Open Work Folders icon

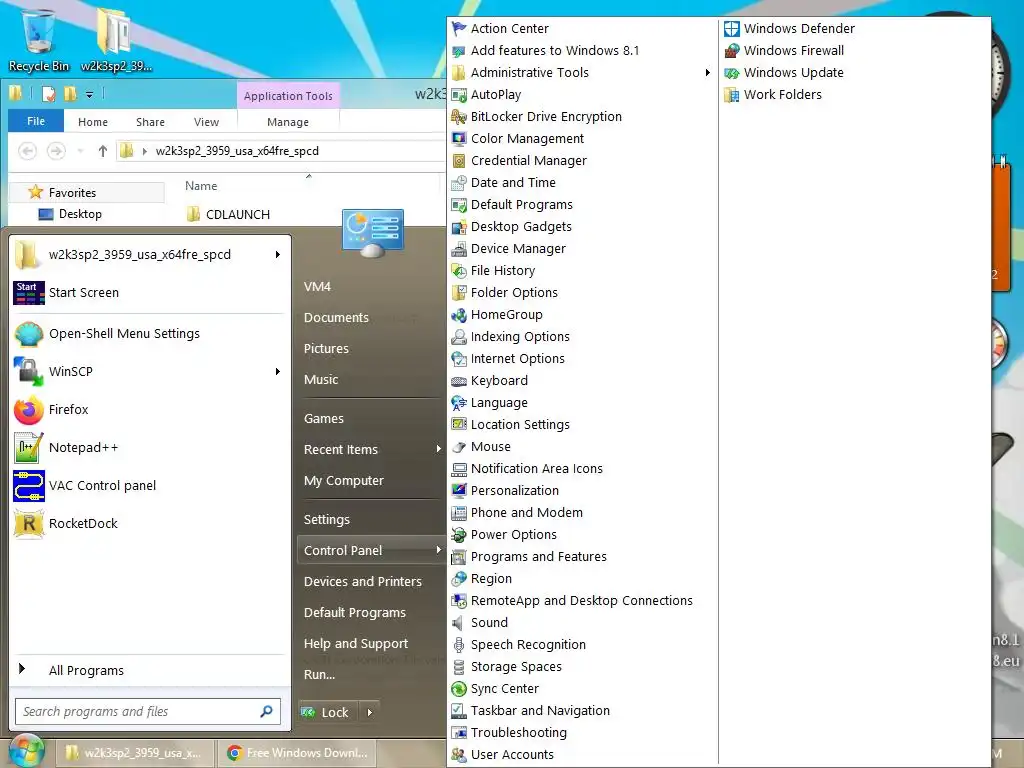732,95
